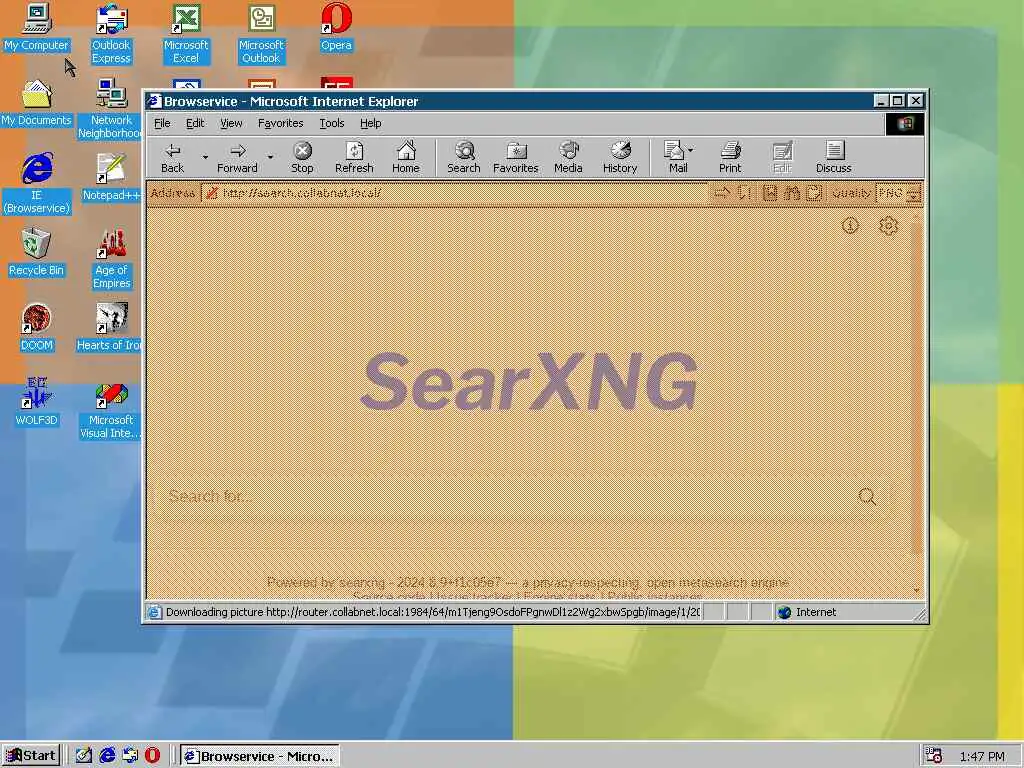The height and width of the screenshot is (768, 1024).
Task: Select the Hearts of Iron desktop icon
Action: click(110, 328)
